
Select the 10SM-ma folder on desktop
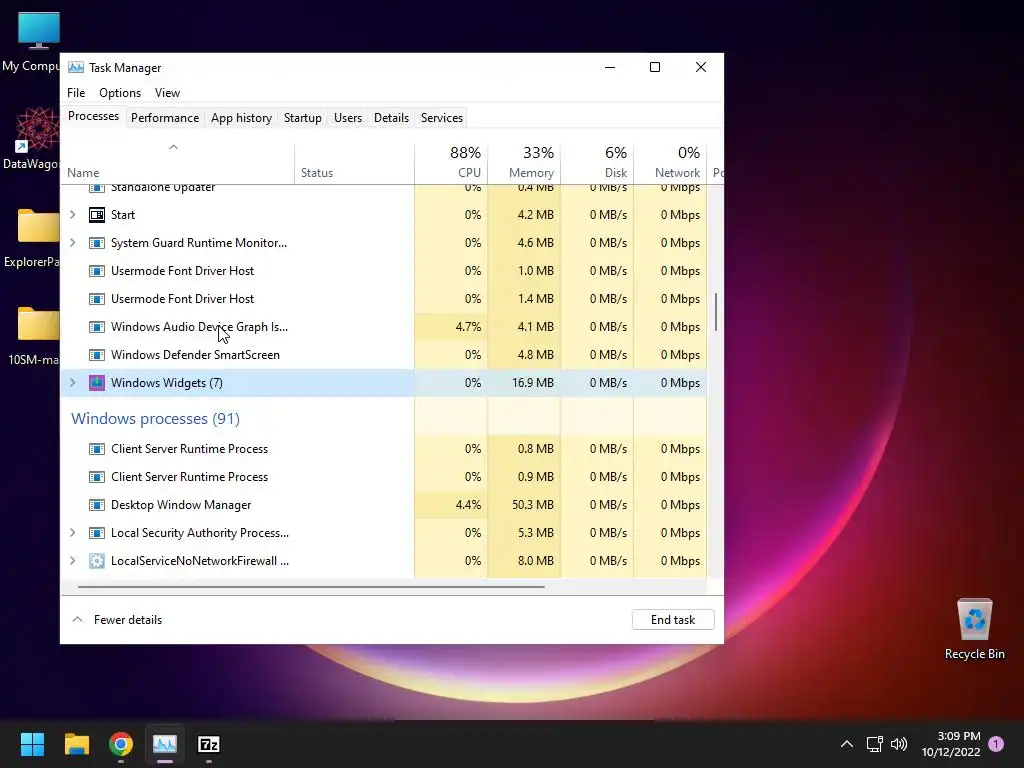34,336
